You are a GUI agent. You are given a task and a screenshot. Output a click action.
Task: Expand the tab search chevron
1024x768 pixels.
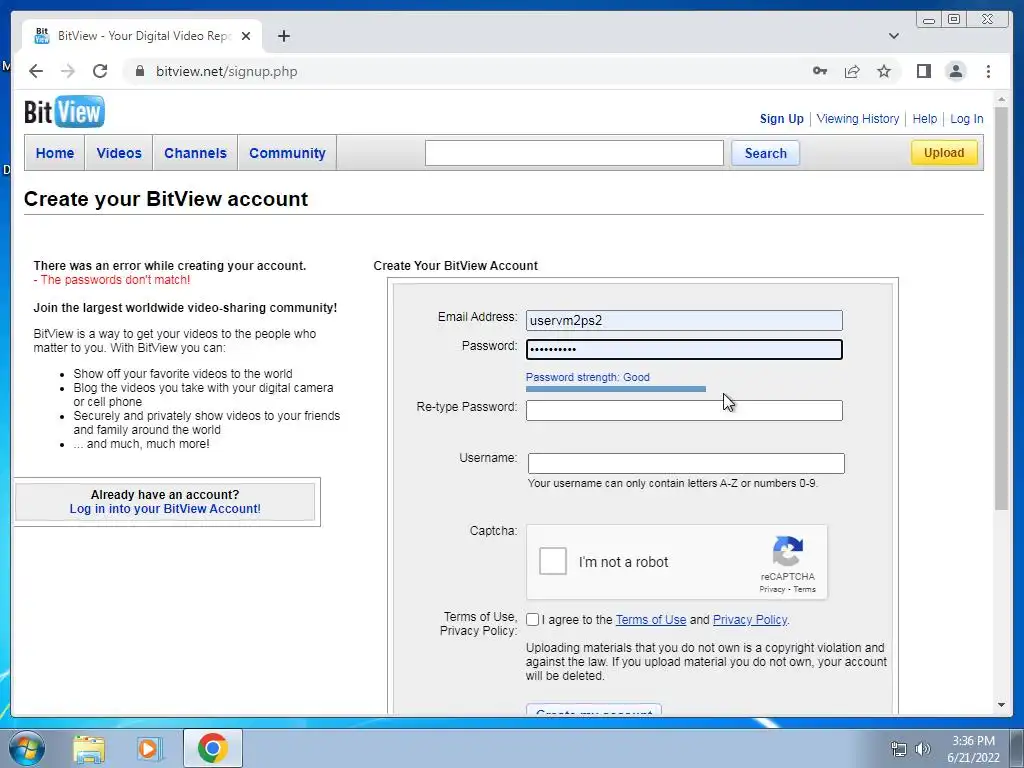tap(893, 36)
